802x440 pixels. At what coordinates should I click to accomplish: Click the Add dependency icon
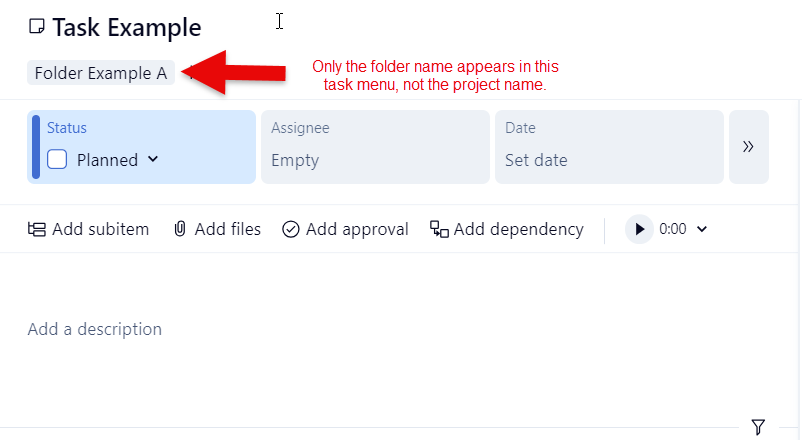point(439,229)
